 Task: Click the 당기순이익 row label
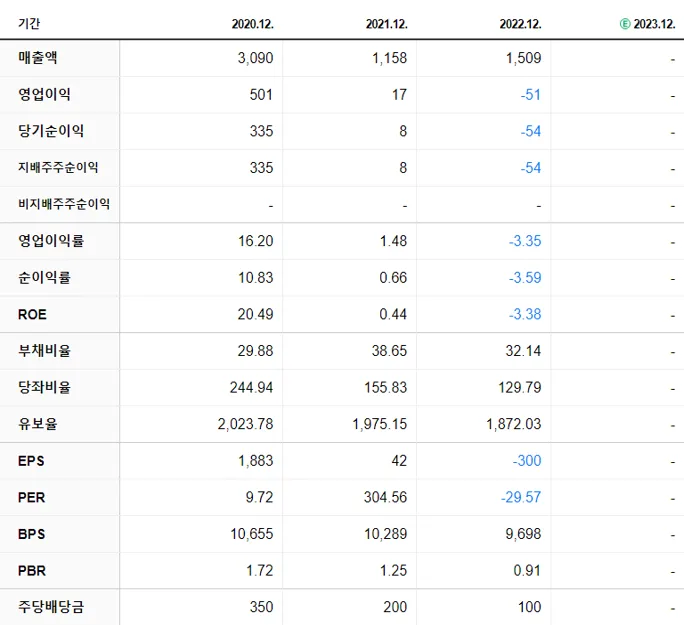pyautogui.click(x=51, y=131)
